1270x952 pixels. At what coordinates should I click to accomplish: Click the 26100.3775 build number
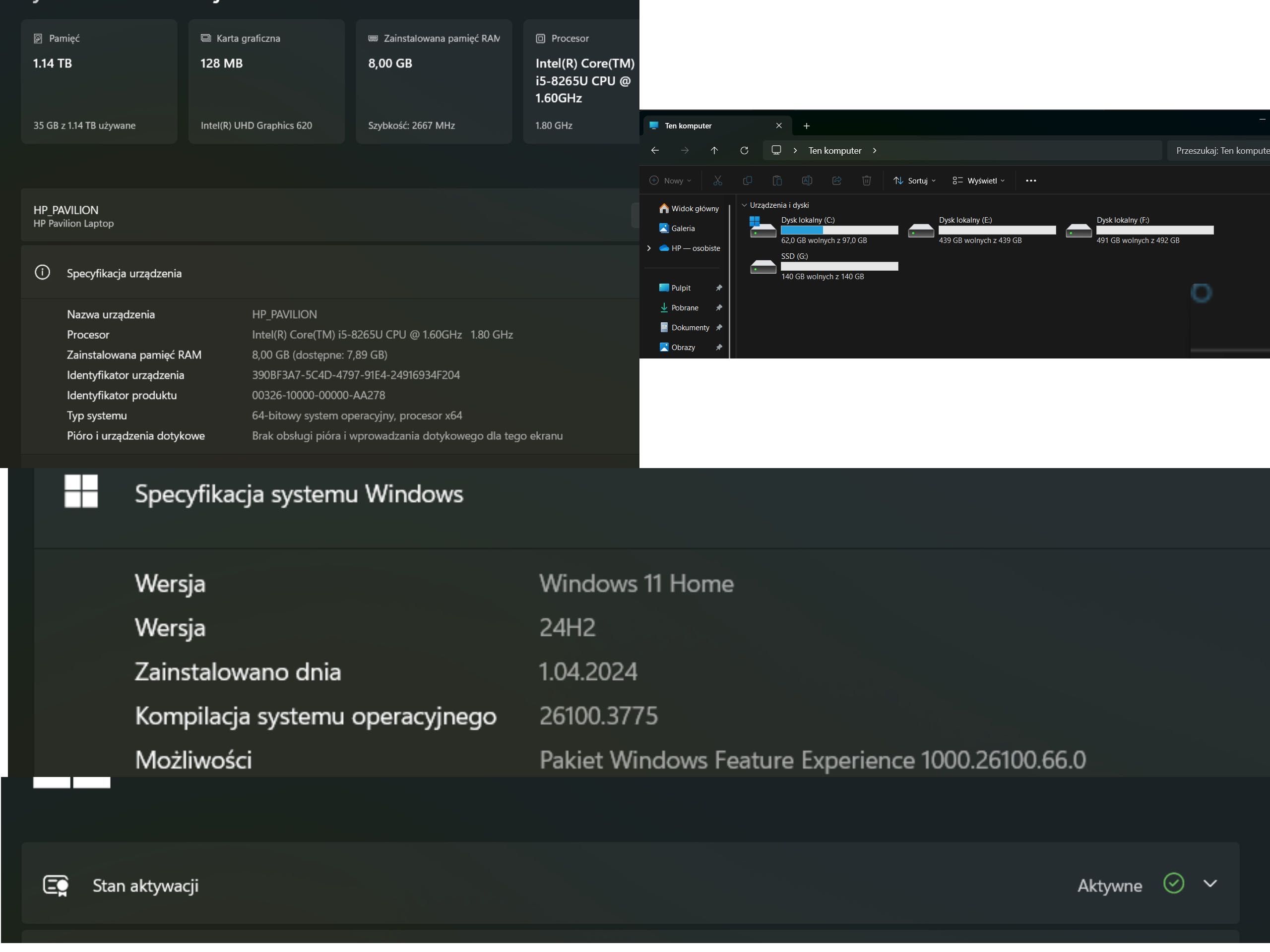pyautogui.click(x=598, y=715)
